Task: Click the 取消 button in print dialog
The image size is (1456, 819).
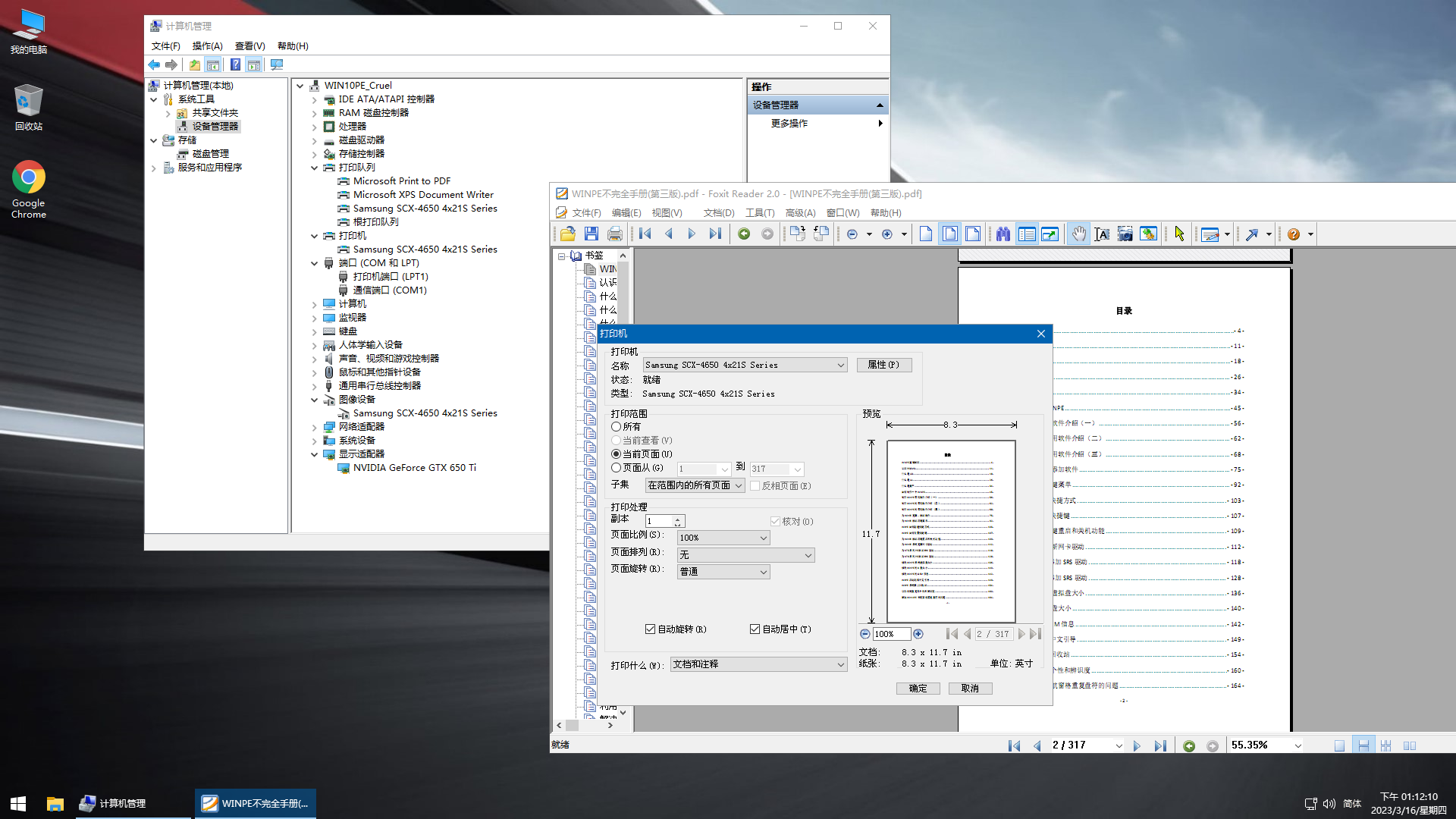Action: coord(970,689)
